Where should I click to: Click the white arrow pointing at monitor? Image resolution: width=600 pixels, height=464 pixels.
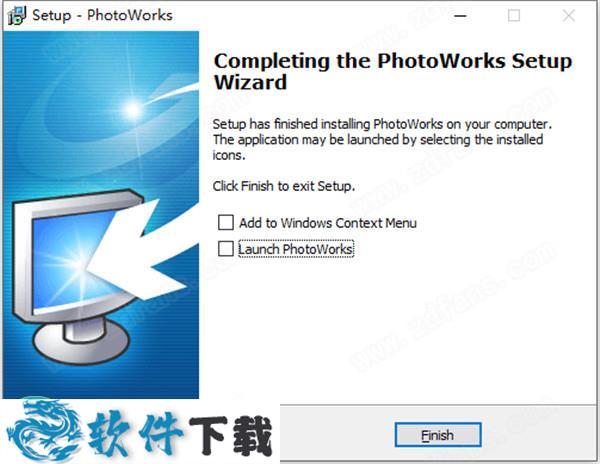coord(145,251)
